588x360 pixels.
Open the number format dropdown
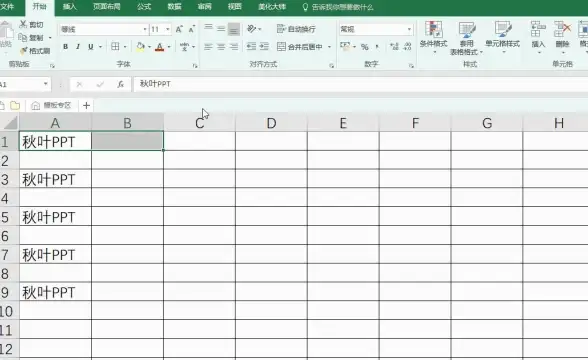pos(409,29)
